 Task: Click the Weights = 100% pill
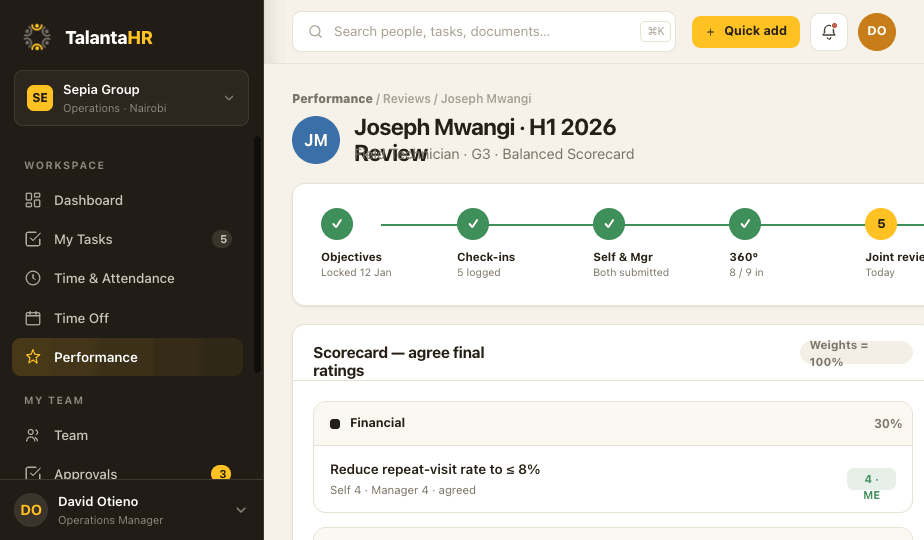856,353
